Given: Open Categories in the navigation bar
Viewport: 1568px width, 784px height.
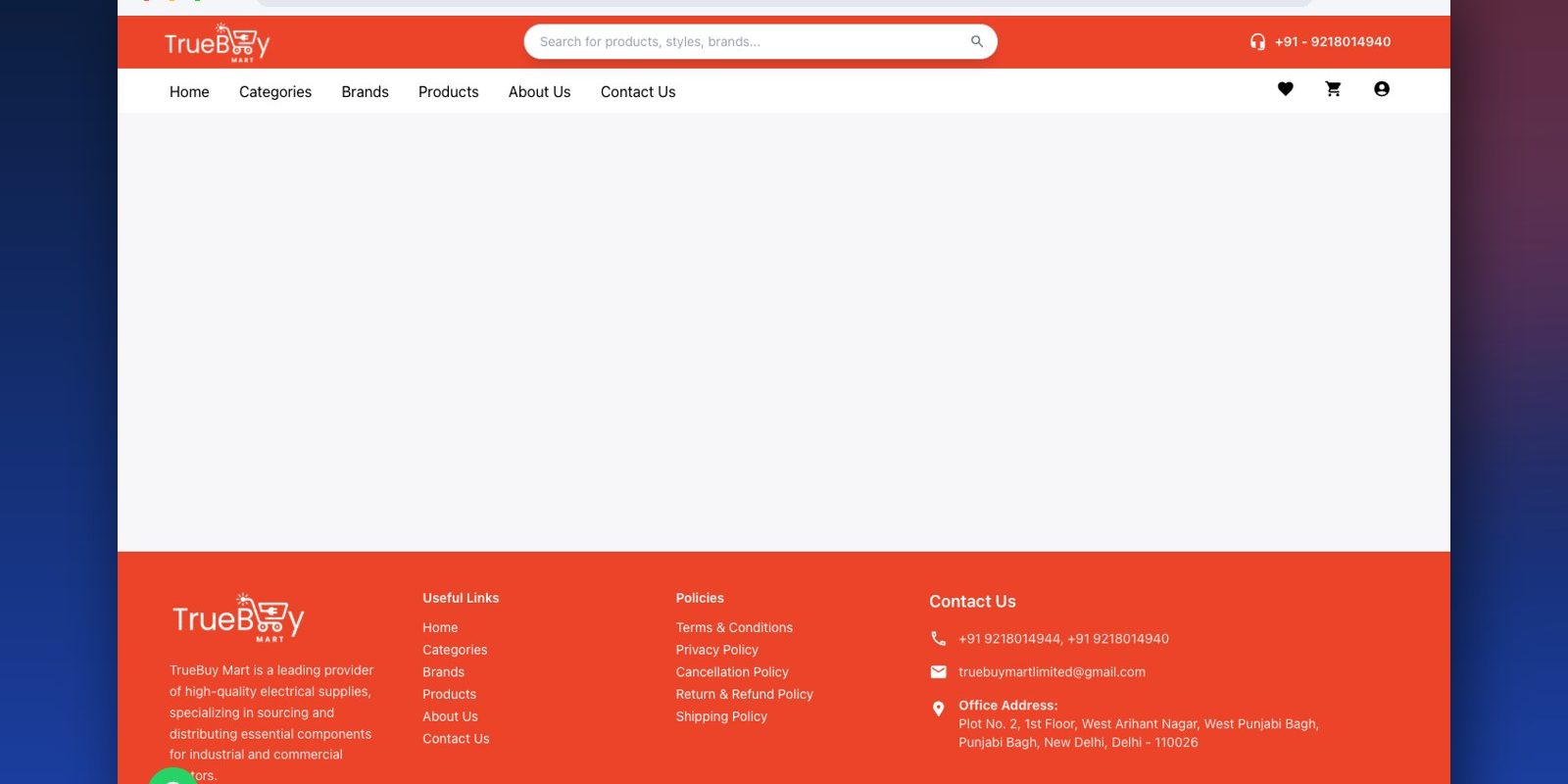Looking at the screenshot, I should pyautogui.click(x=275, y=92).
